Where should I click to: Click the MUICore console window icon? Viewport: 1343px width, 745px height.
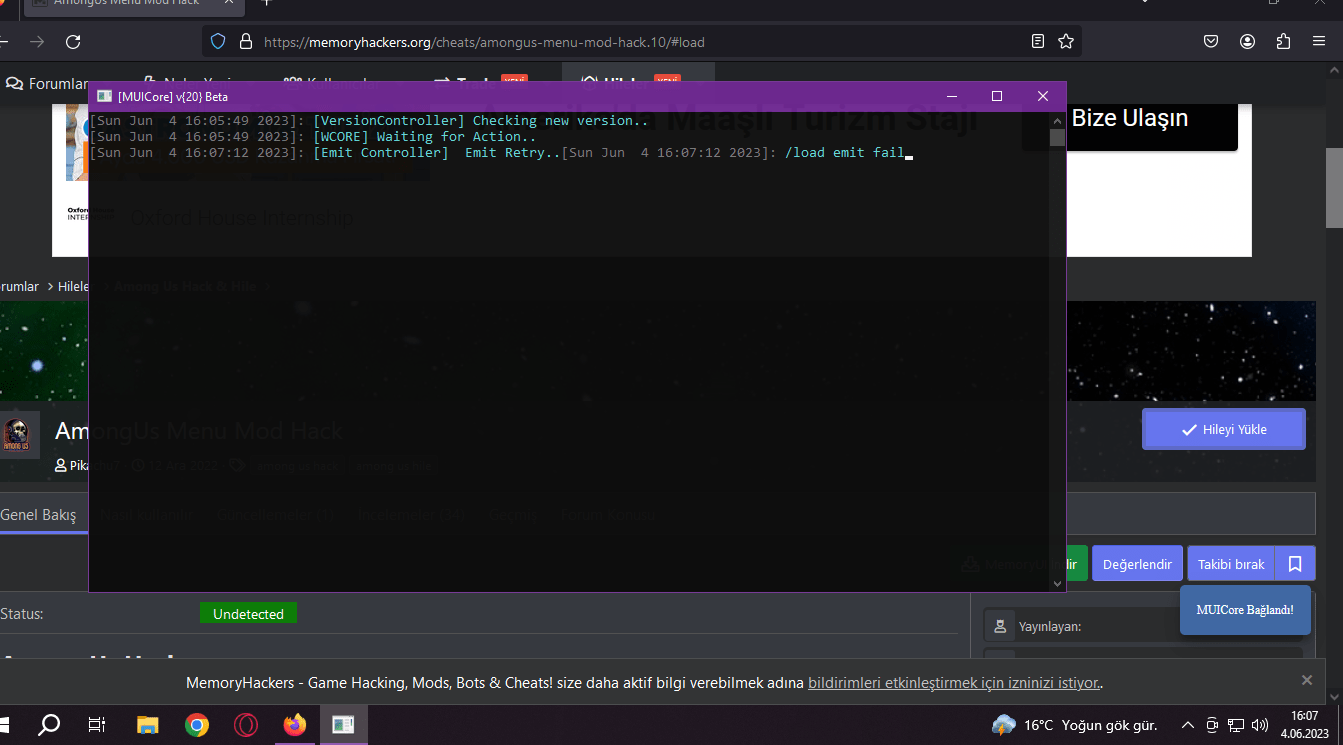tap(104, 96)
